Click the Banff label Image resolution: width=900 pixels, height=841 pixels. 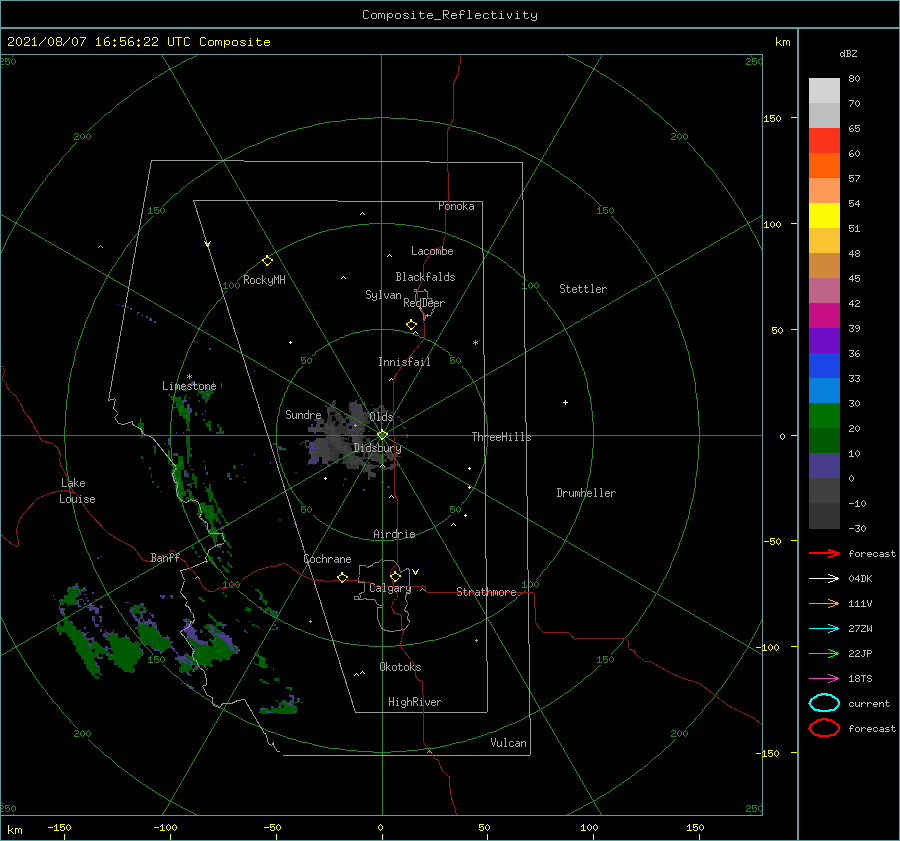tap(165, 558)
